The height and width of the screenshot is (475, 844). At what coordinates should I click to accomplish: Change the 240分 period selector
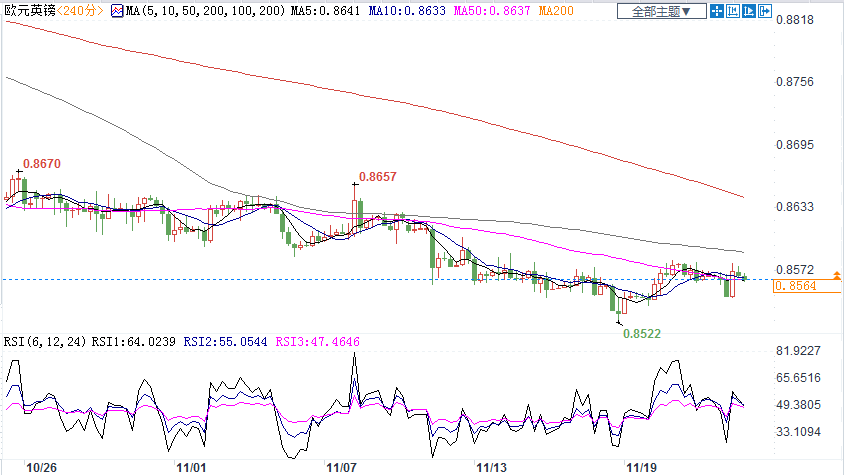(x=82, y=12)
